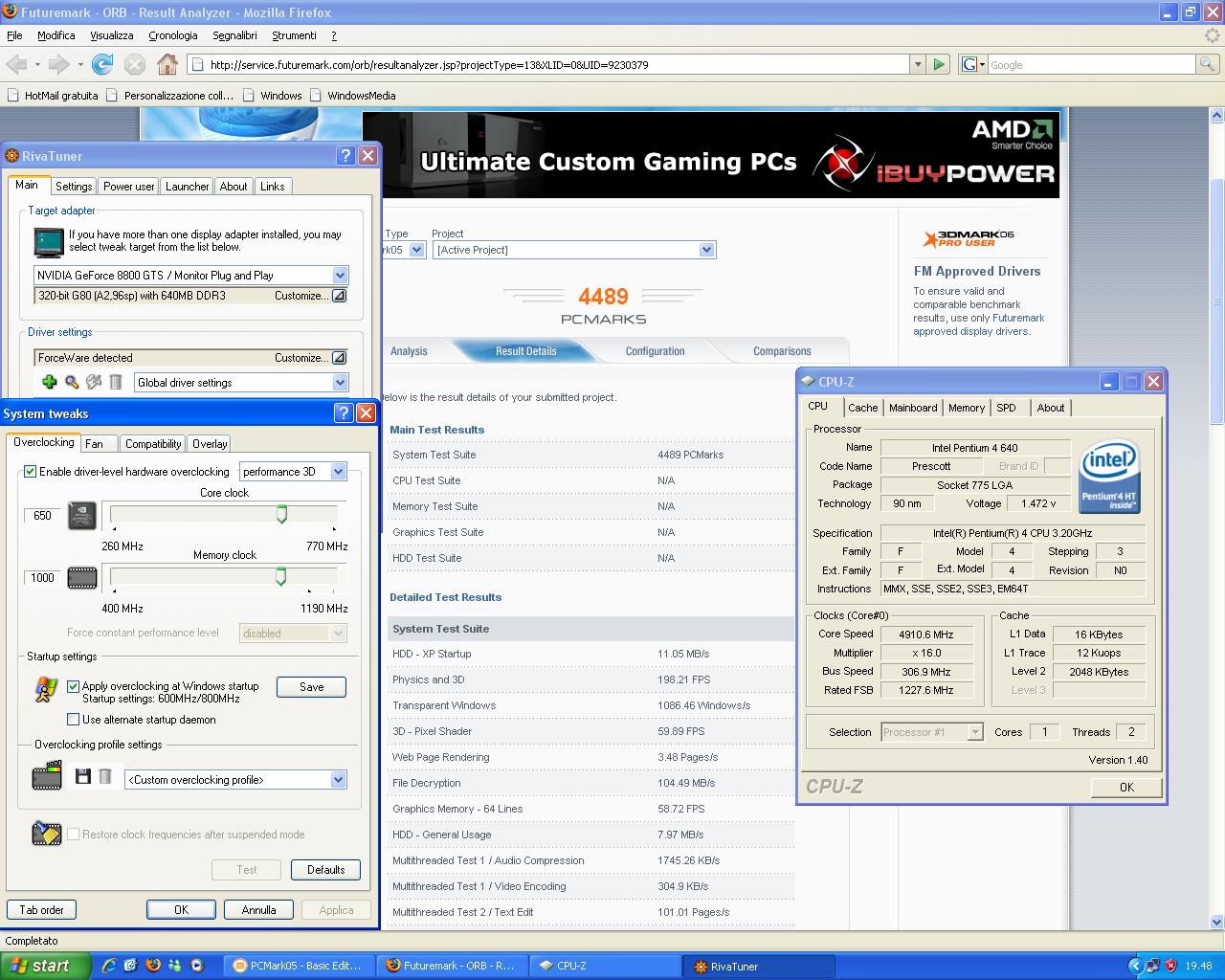Click the Firefox URL address field

[546, 64]
